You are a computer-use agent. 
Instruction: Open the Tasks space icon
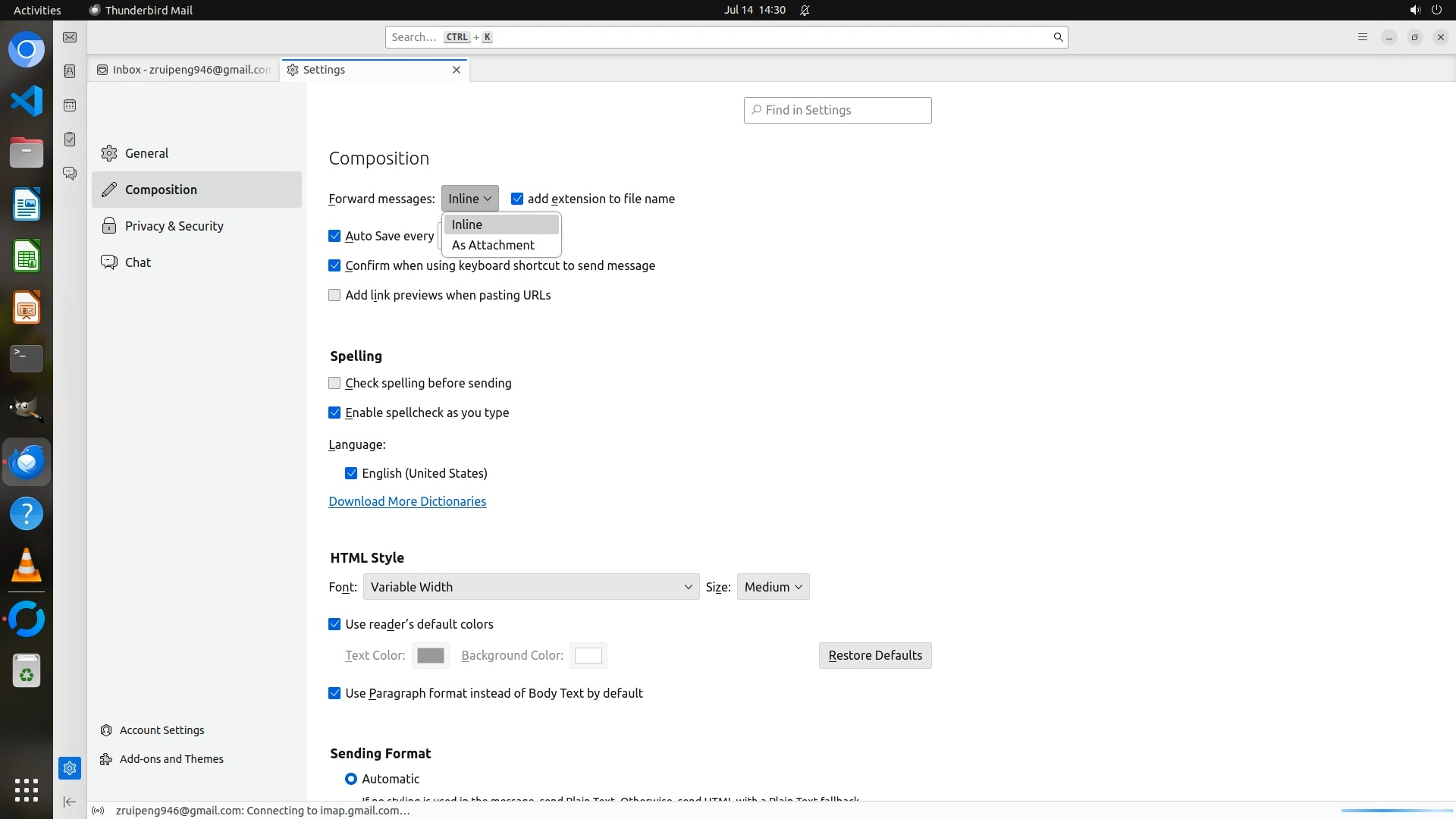(x=70, y=140)
